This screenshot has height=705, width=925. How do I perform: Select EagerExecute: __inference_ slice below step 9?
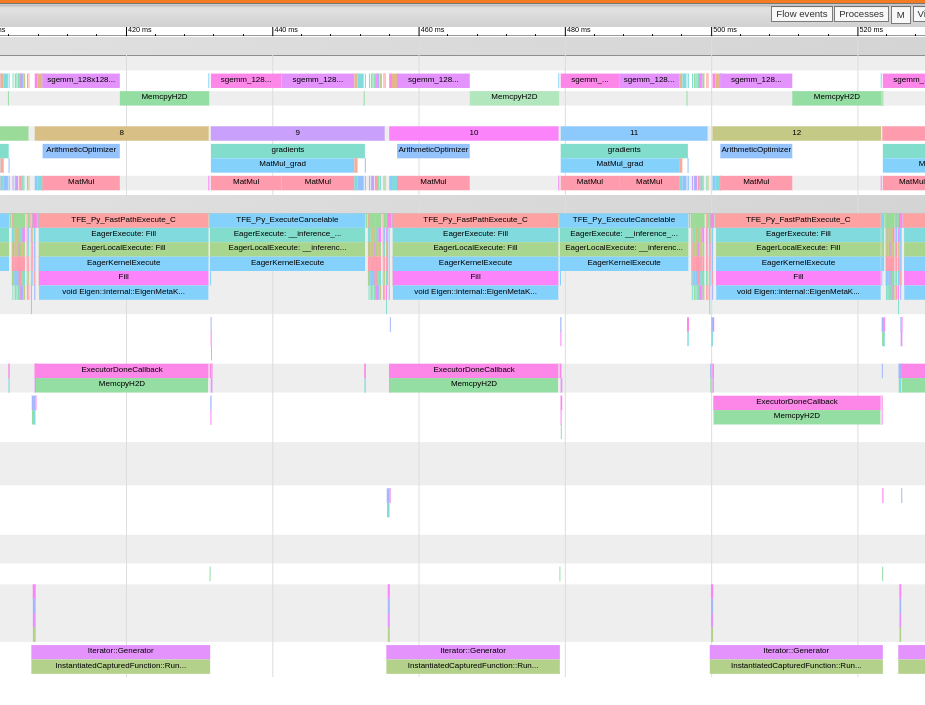tap(287, 234)
